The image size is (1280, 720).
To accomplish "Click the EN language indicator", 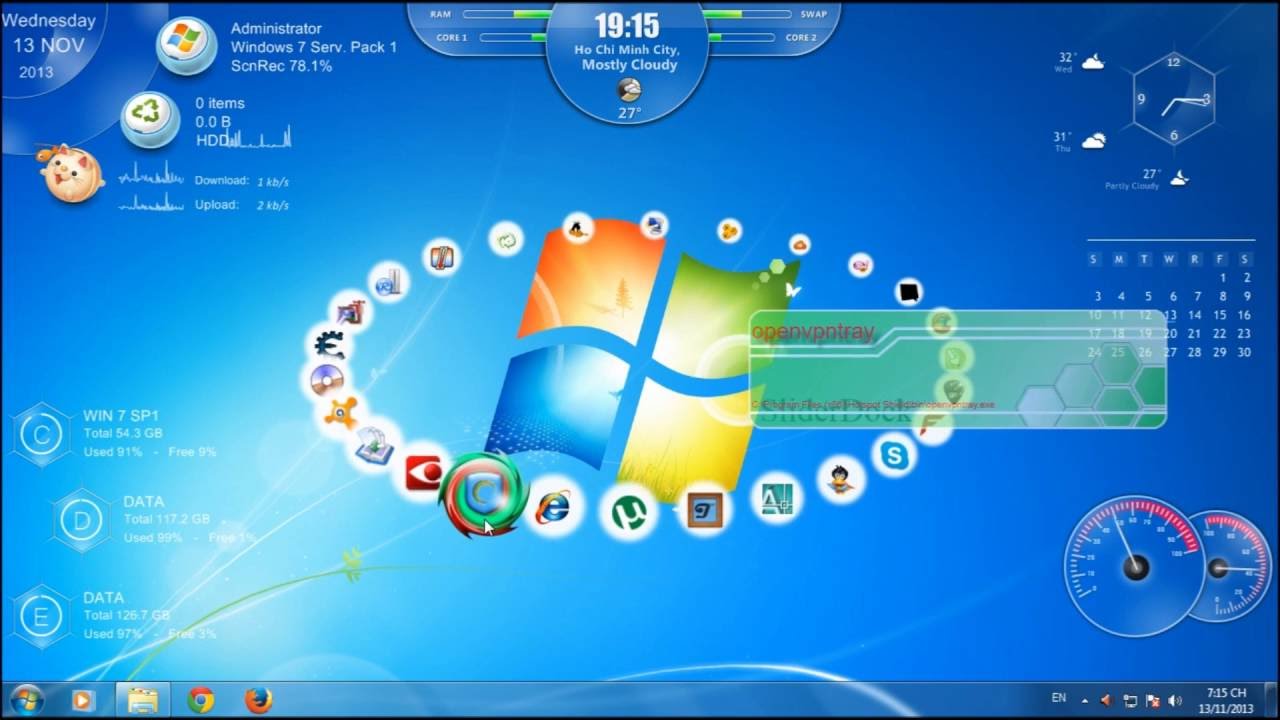I will click(x=1058, y=697).
